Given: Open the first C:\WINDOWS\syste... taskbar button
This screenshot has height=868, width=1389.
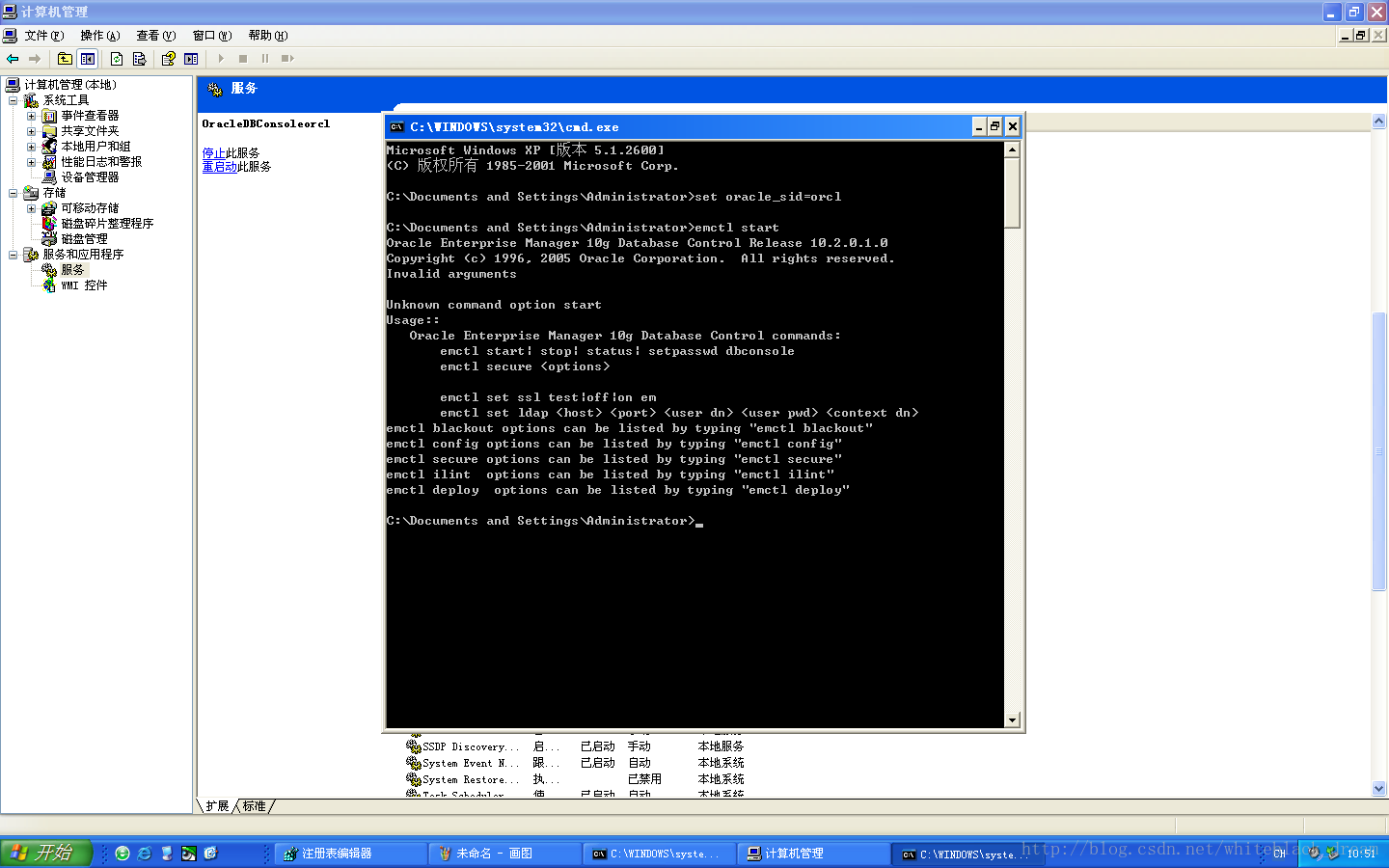Looking at the screenshot, I should [660, 854].
